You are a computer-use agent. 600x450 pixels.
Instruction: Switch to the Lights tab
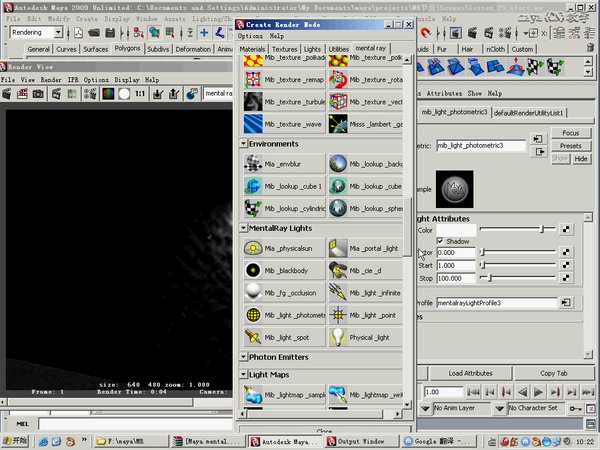point(312,49)
